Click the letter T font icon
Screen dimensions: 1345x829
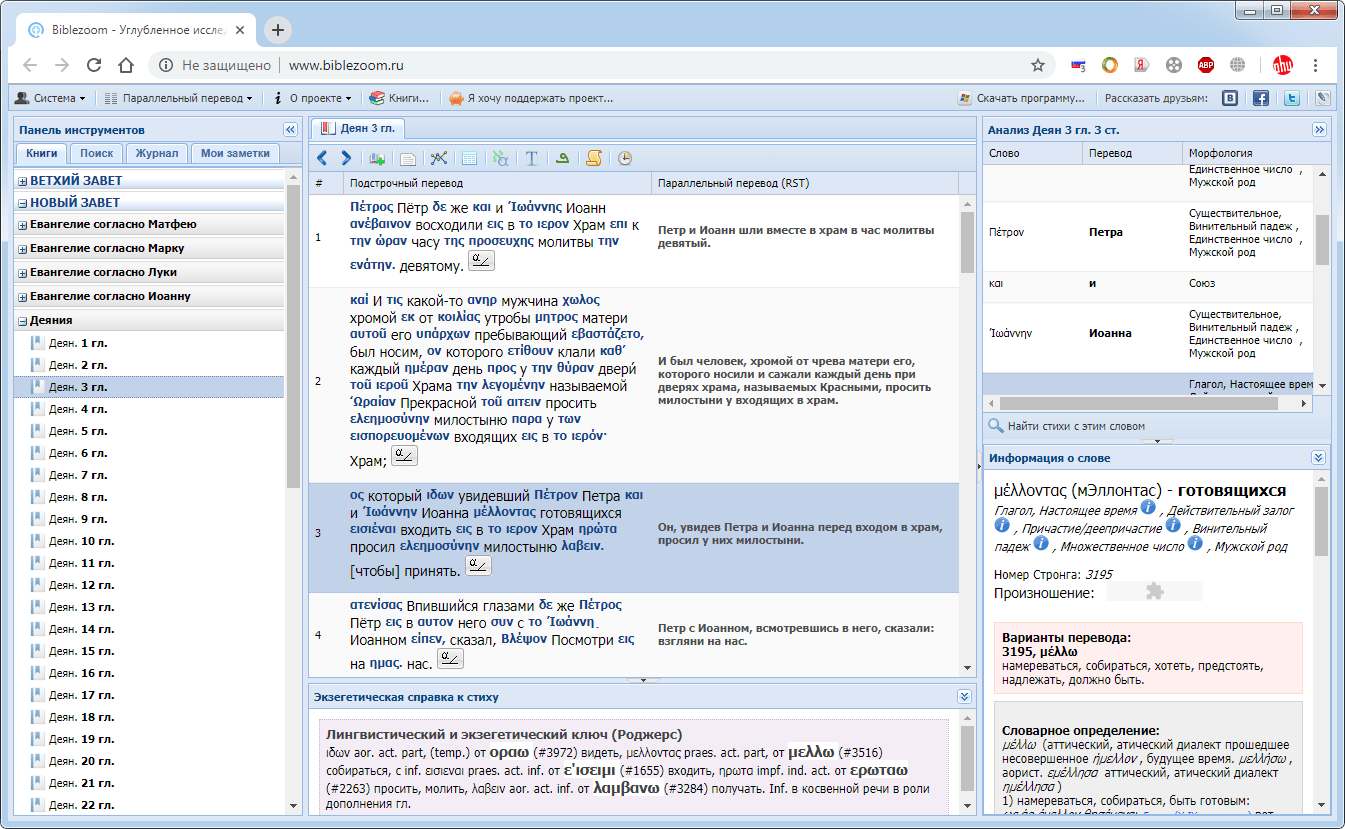[x=532, y=158]
